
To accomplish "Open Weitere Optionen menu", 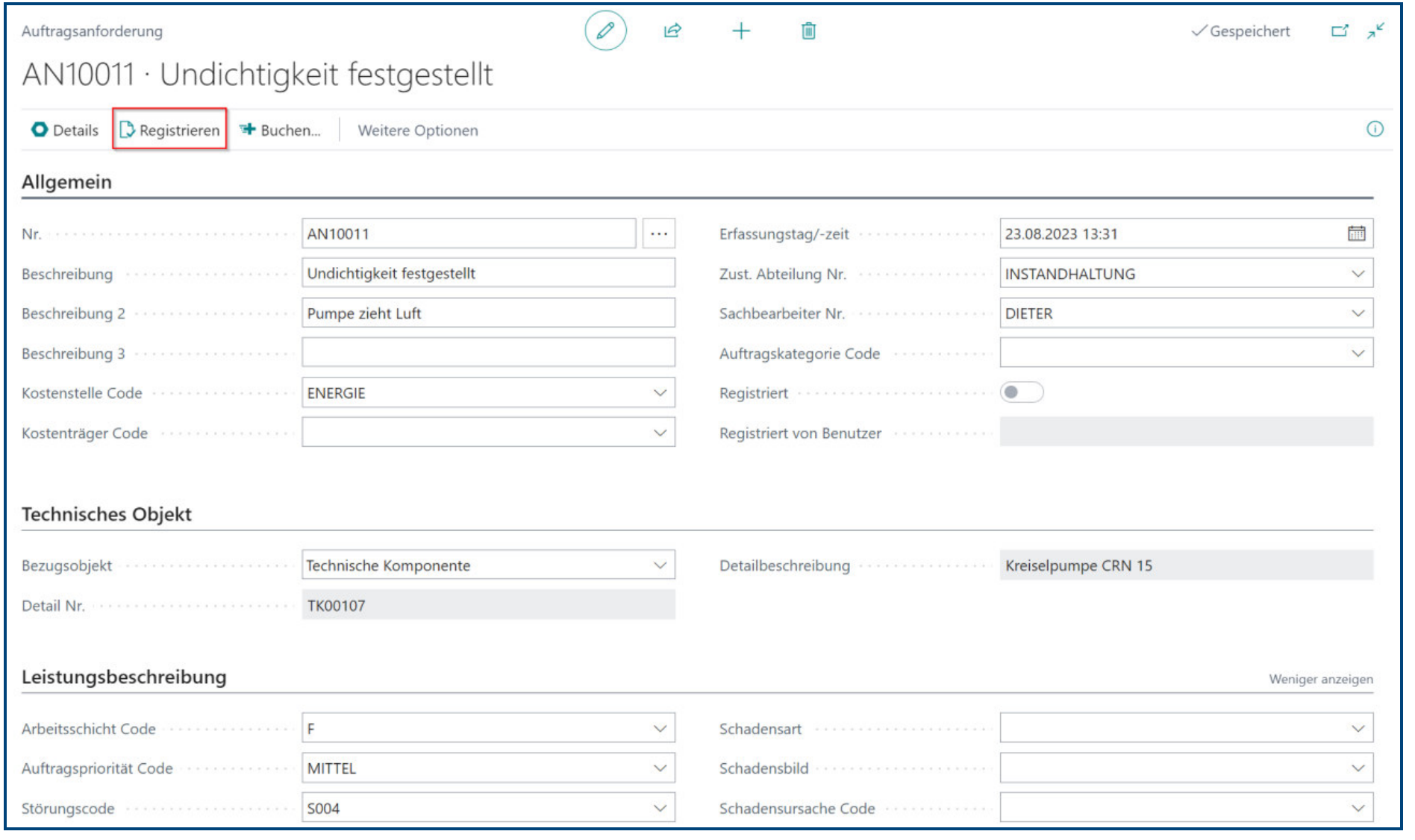I will click(418, 131).
